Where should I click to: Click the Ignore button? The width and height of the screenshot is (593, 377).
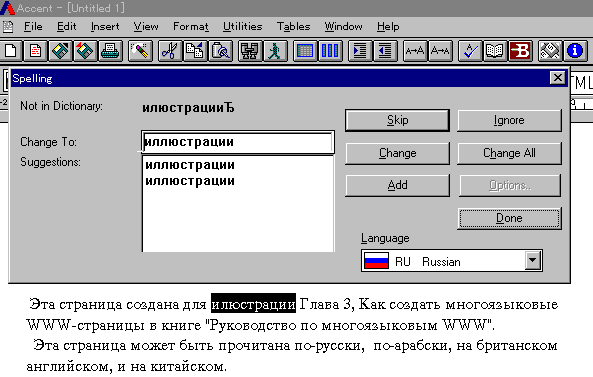click(x=509, y=120)
